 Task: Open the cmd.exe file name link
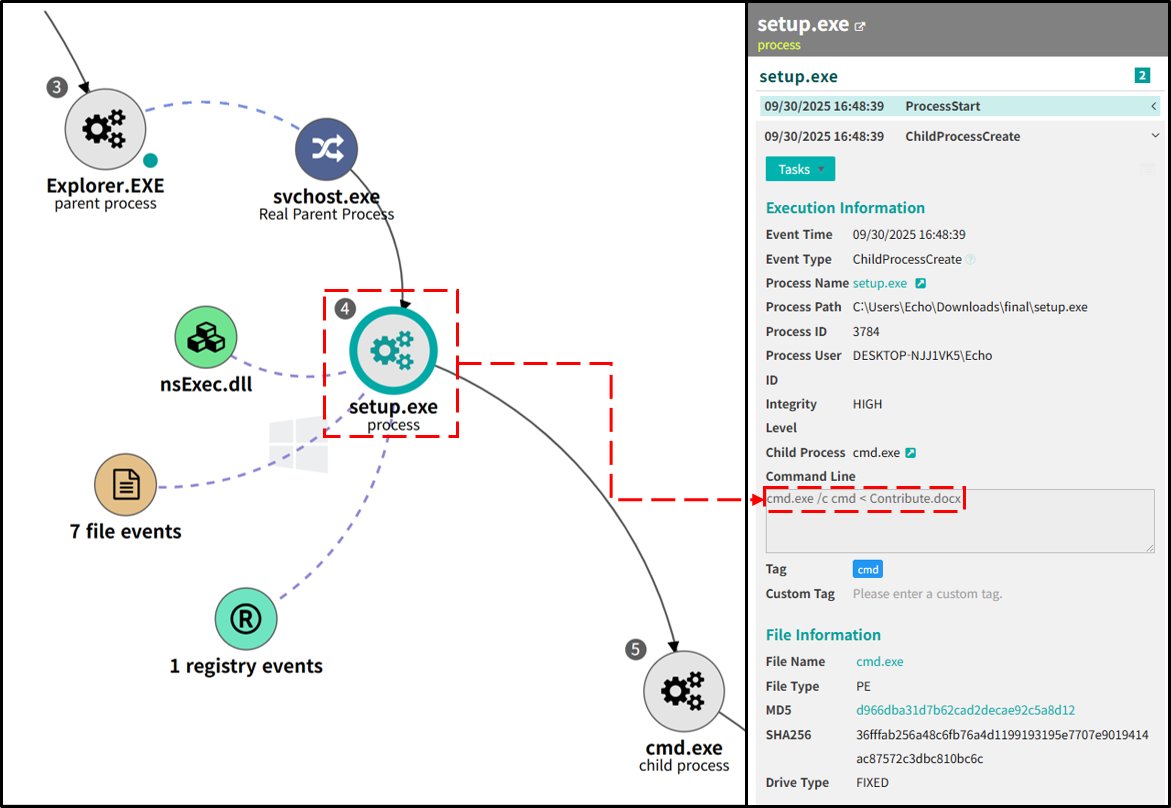[x=879, y=662]
